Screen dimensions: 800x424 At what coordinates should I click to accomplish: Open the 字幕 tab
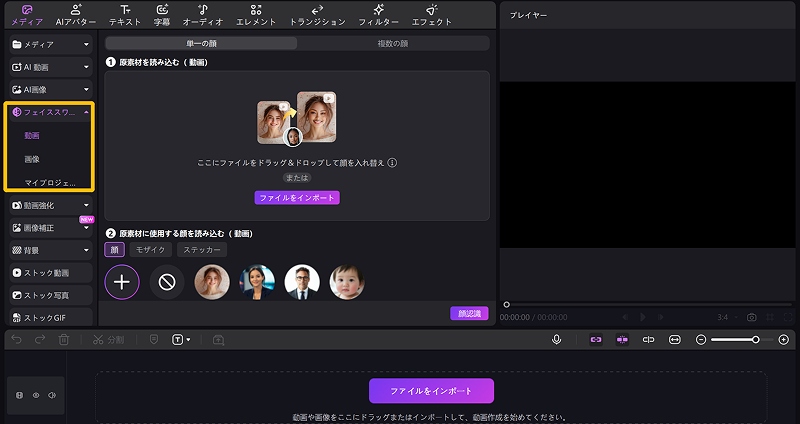click(162, 15)
